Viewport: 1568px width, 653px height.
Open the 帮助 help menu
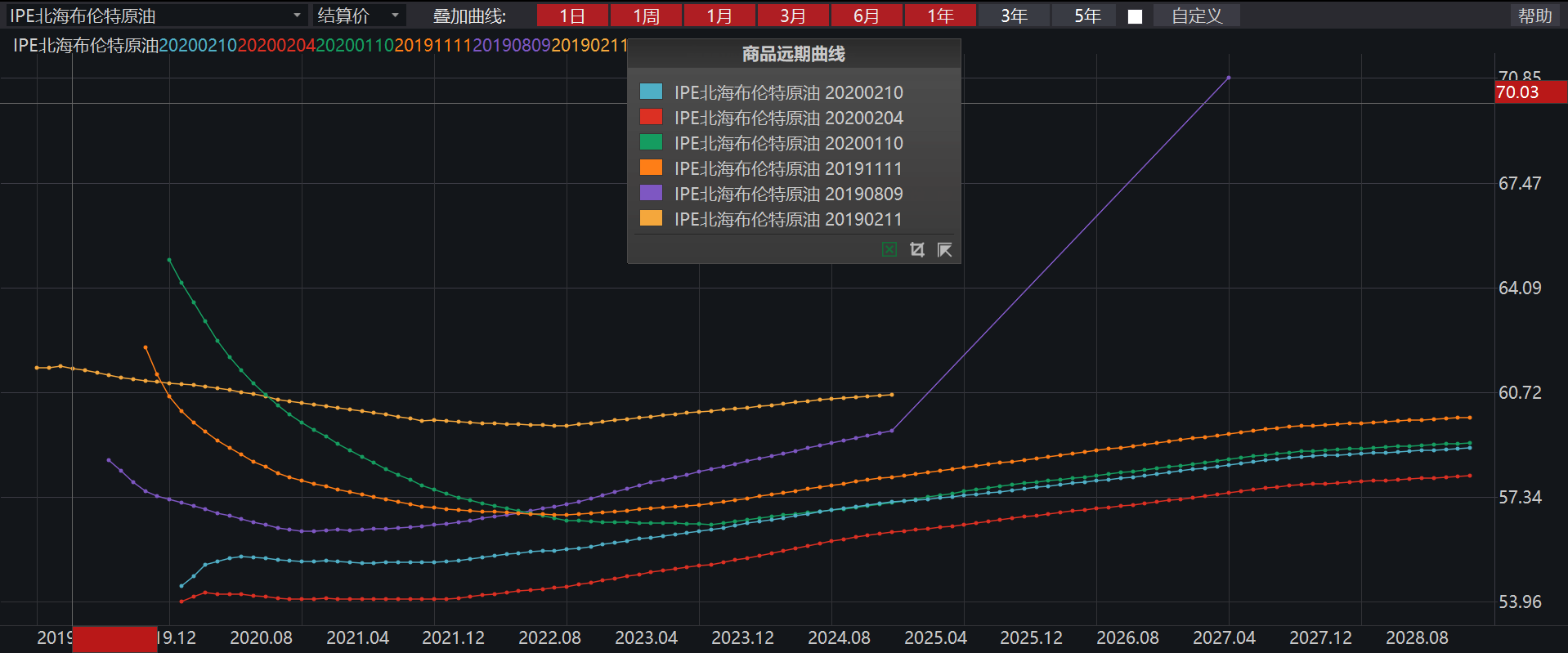pos(1534,16)
